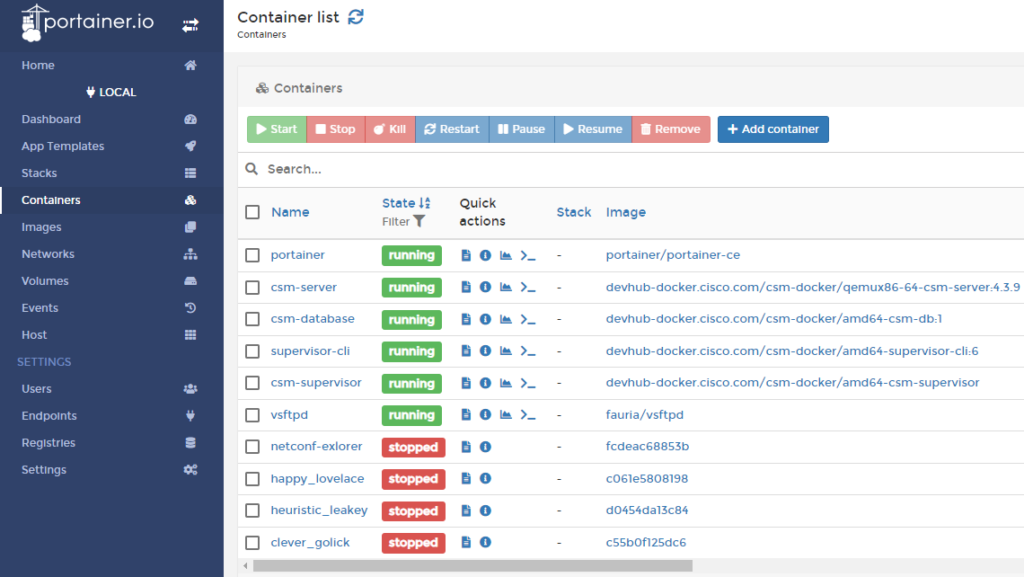Open logs icon for portainer container
The width and height of the screenshot is (1024, 577).
click(466, 256)
